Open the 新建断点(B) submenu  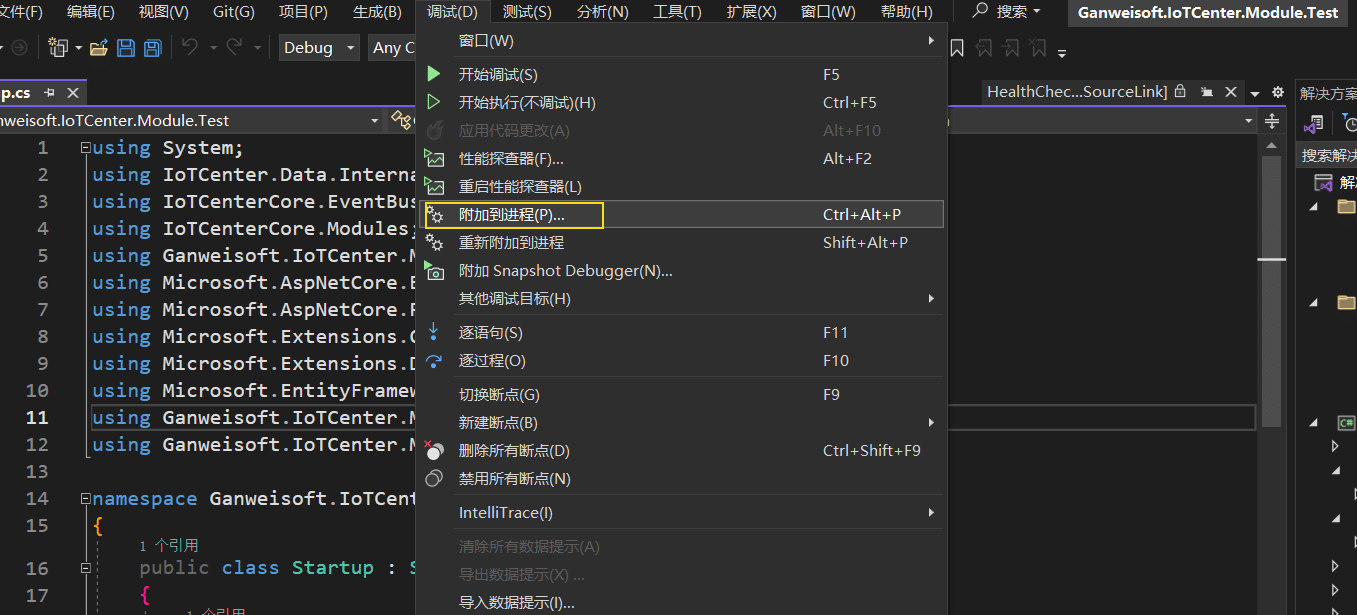[x=683, y=423]
